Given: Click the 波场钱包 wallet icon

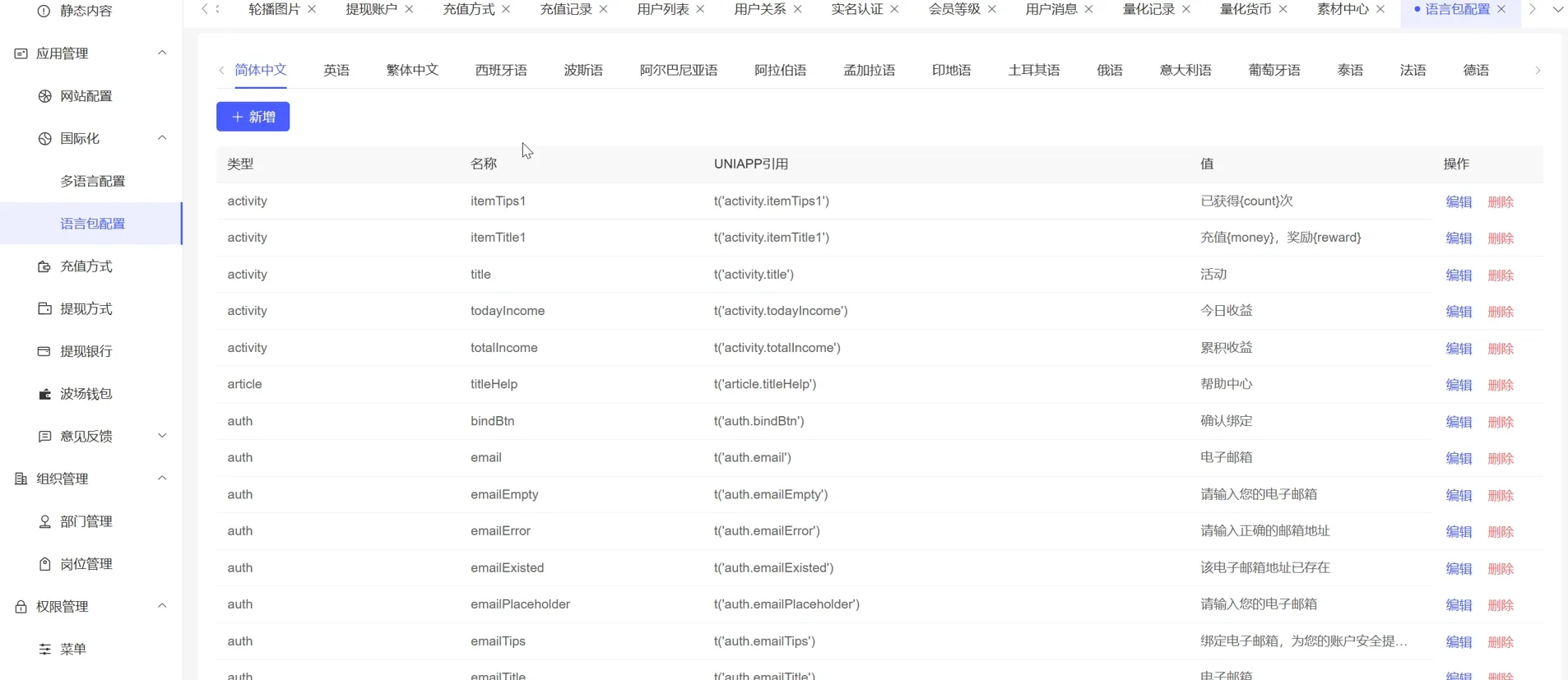Looking at the screenshot, I should coord(44,395).
